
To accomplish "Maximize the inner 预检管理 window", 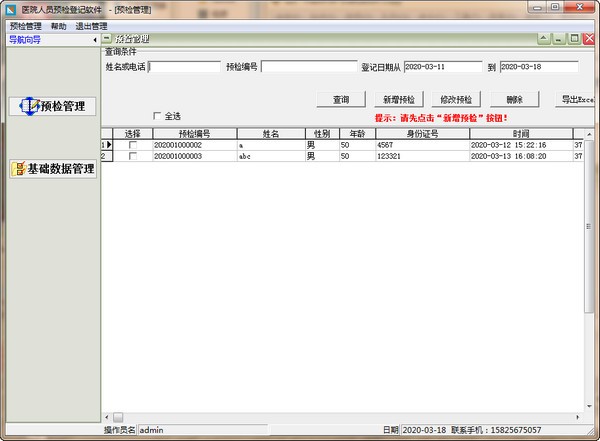I will pyautogui.click(x=574, y=39).
